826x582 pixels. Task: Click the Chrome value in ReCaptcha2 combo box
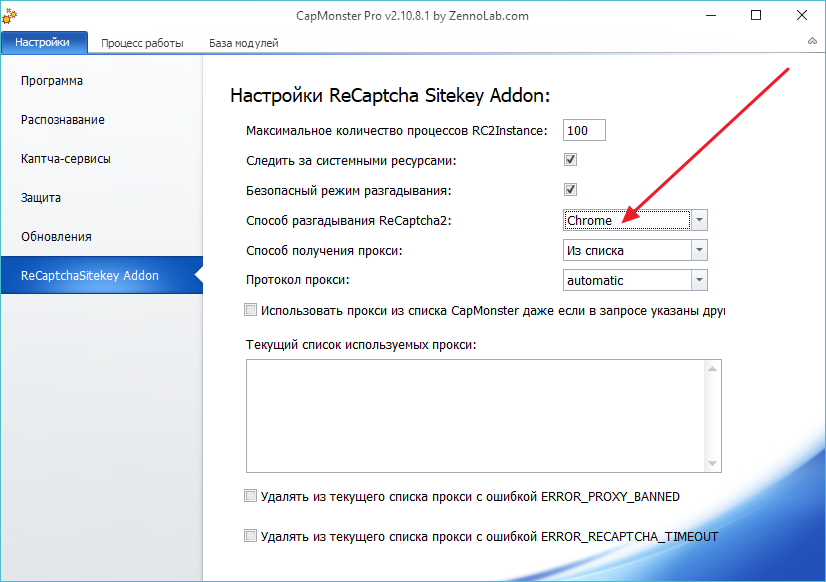[x=627, y=220]
